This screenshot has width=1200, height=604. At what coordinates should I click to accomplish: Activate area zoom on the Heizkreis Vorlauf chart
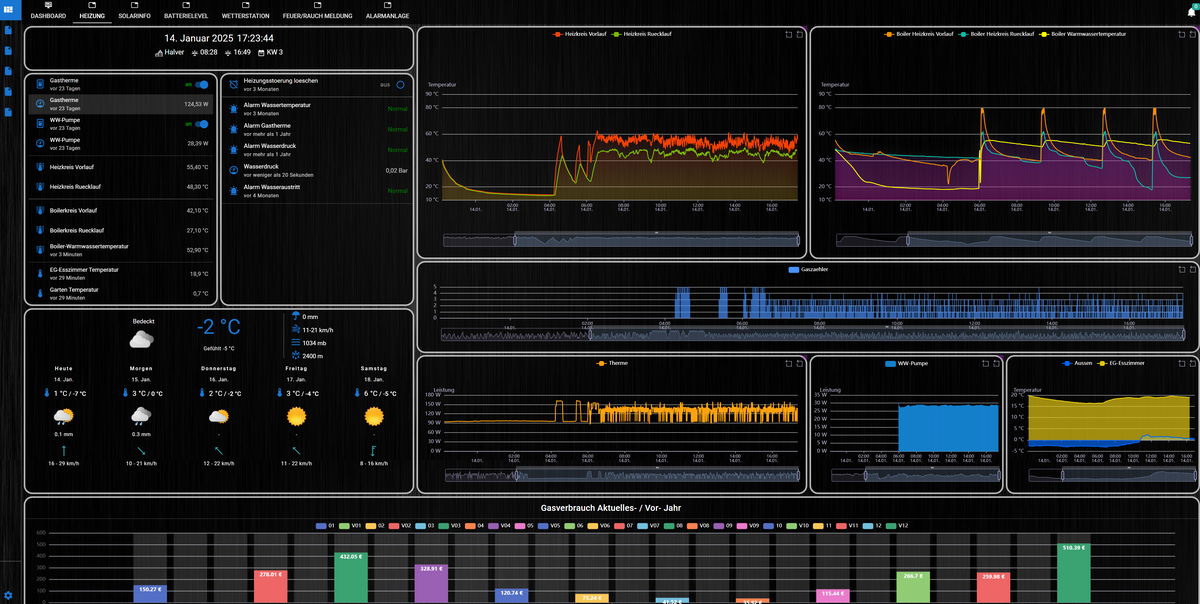[x=788, y=34]
